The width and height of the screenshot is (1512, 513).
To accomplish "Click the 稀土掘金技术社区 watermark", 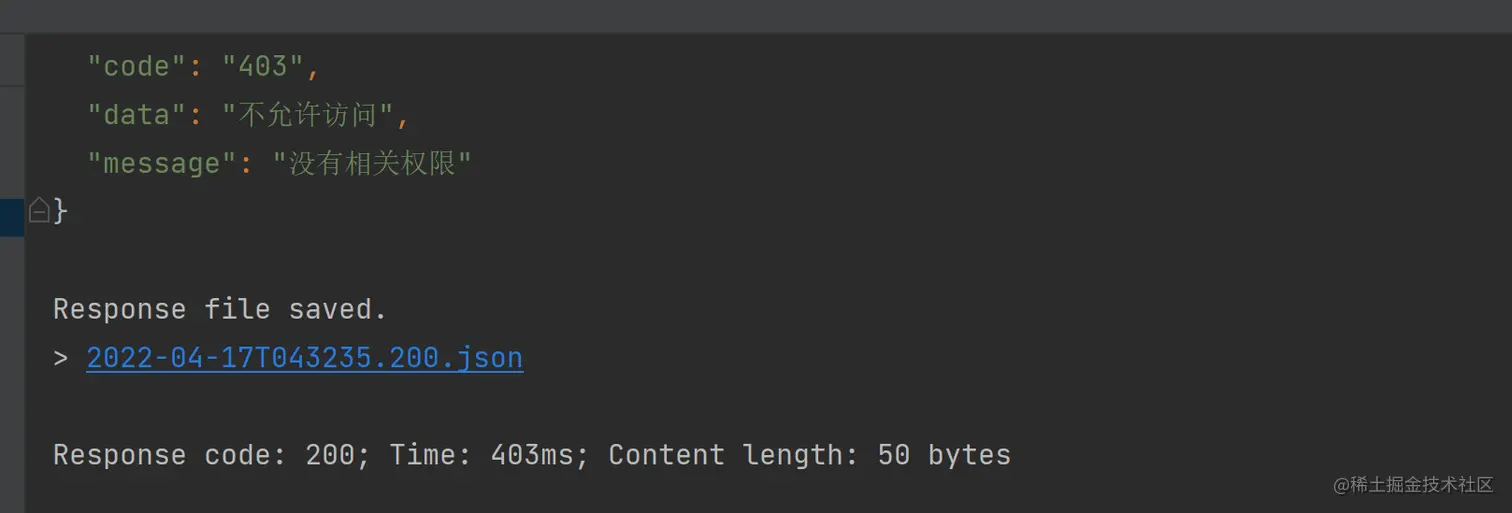I will point(1412,485).
